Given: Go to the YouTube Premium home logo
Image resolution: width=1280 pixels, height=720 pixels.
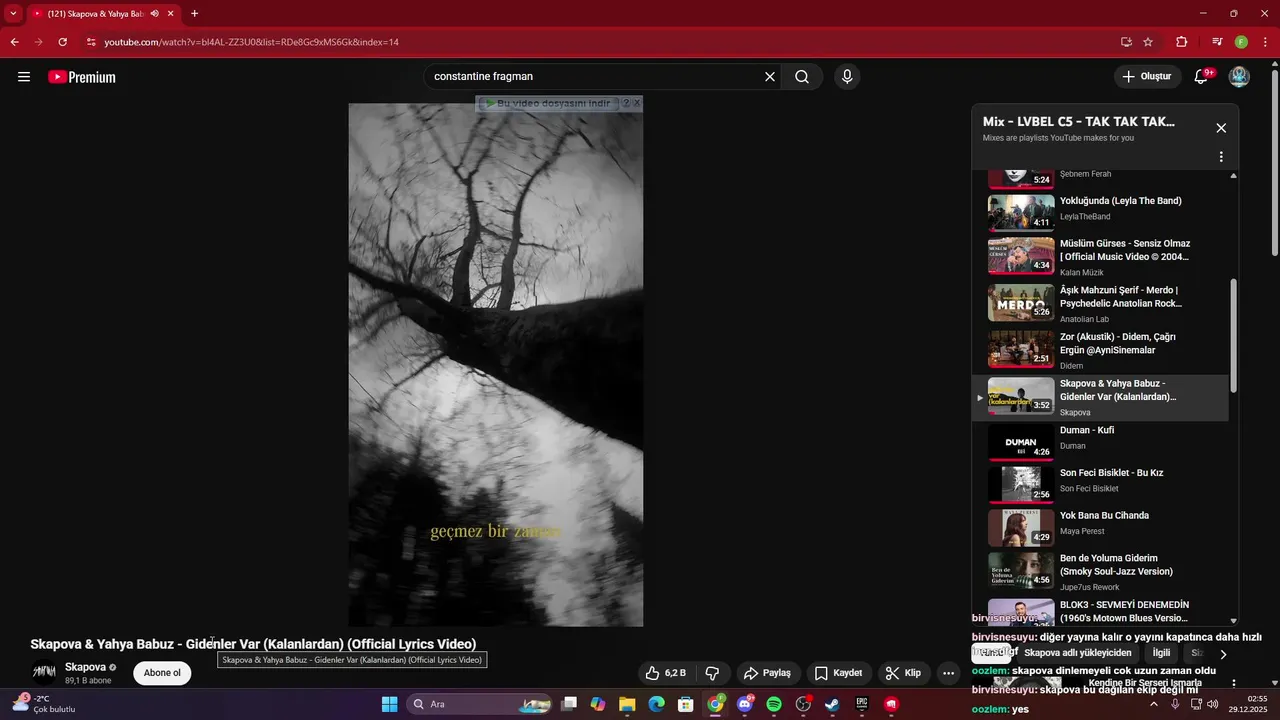Looking at the screenshot, I should (x=82, y=77).
